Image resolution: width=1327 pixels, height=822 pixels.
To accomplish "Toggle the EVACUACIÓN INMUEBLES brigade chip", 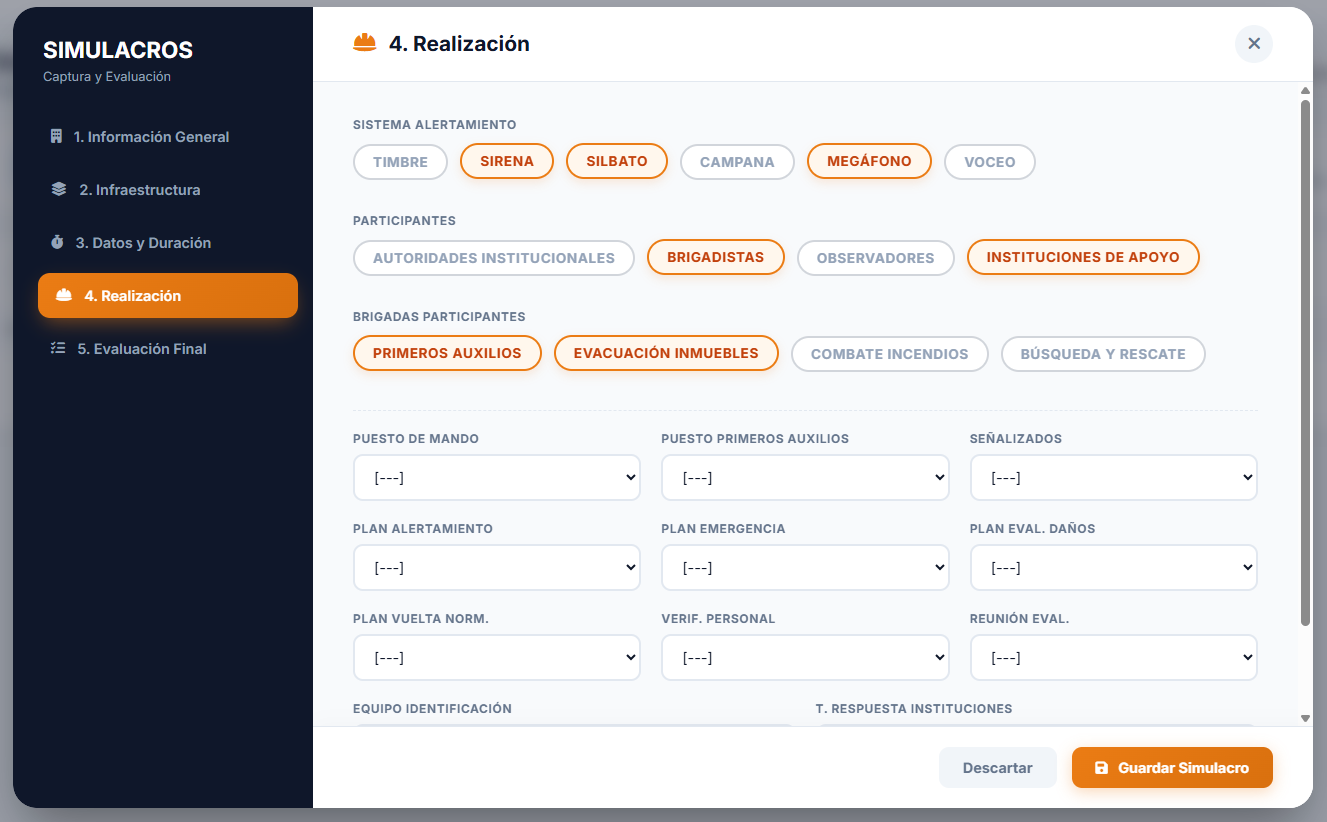I will (666, 353).
